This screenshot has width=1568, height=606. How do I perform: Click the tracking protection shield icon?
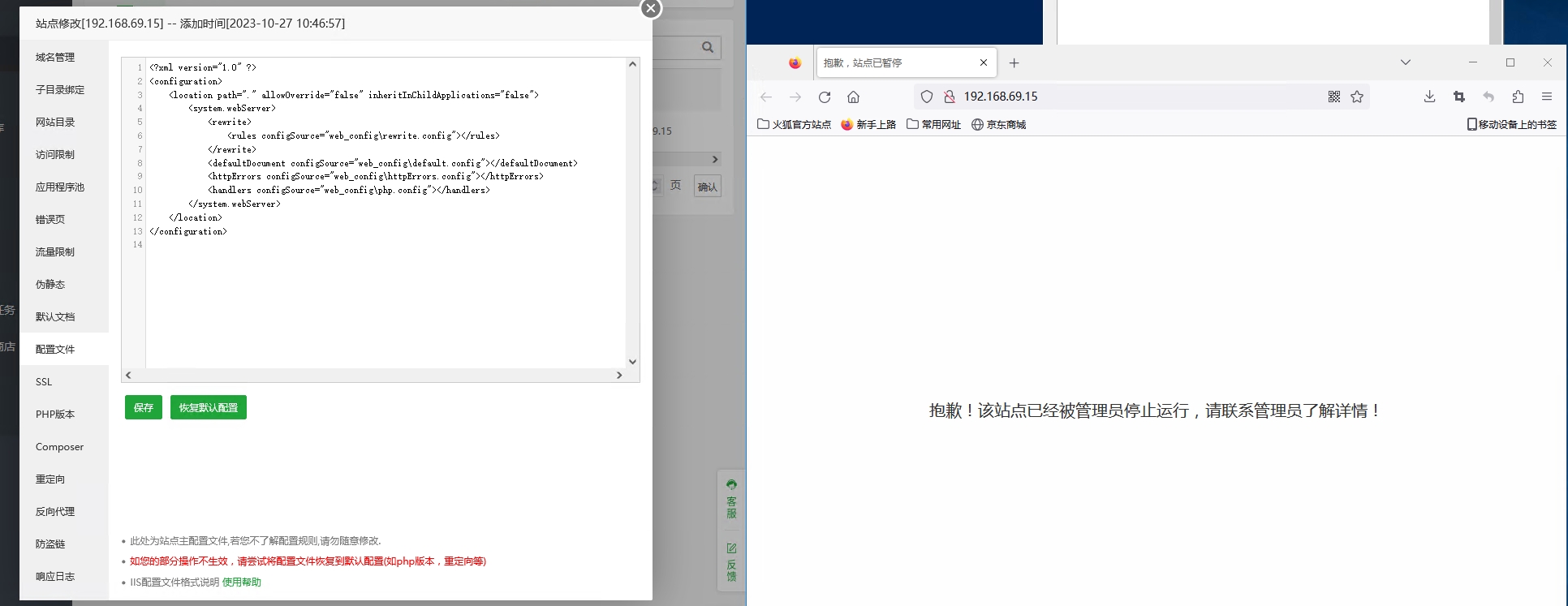tap(927, 97)
